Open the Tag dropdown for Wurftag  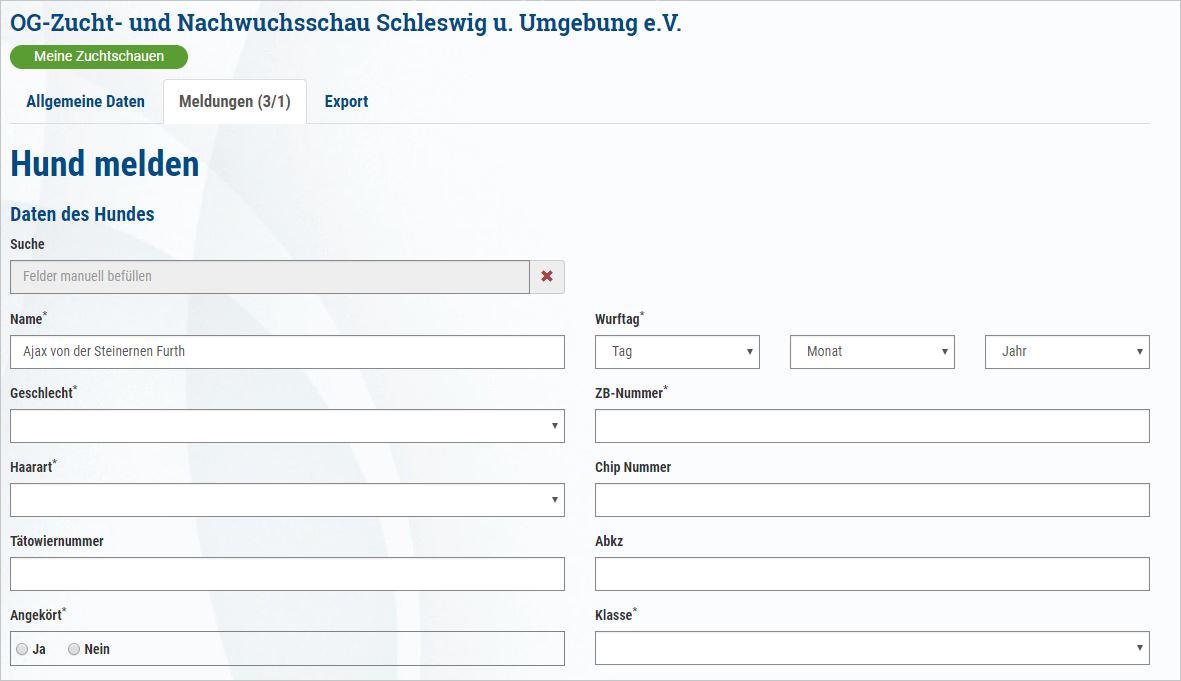point(677,352)
